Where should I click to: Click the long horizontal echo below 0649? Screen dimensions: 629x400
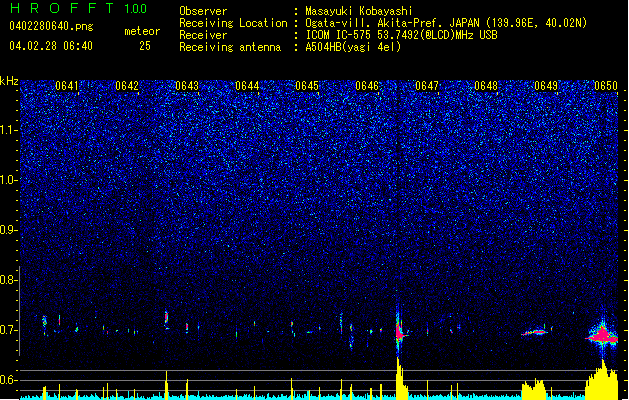[x=535, y=332]
